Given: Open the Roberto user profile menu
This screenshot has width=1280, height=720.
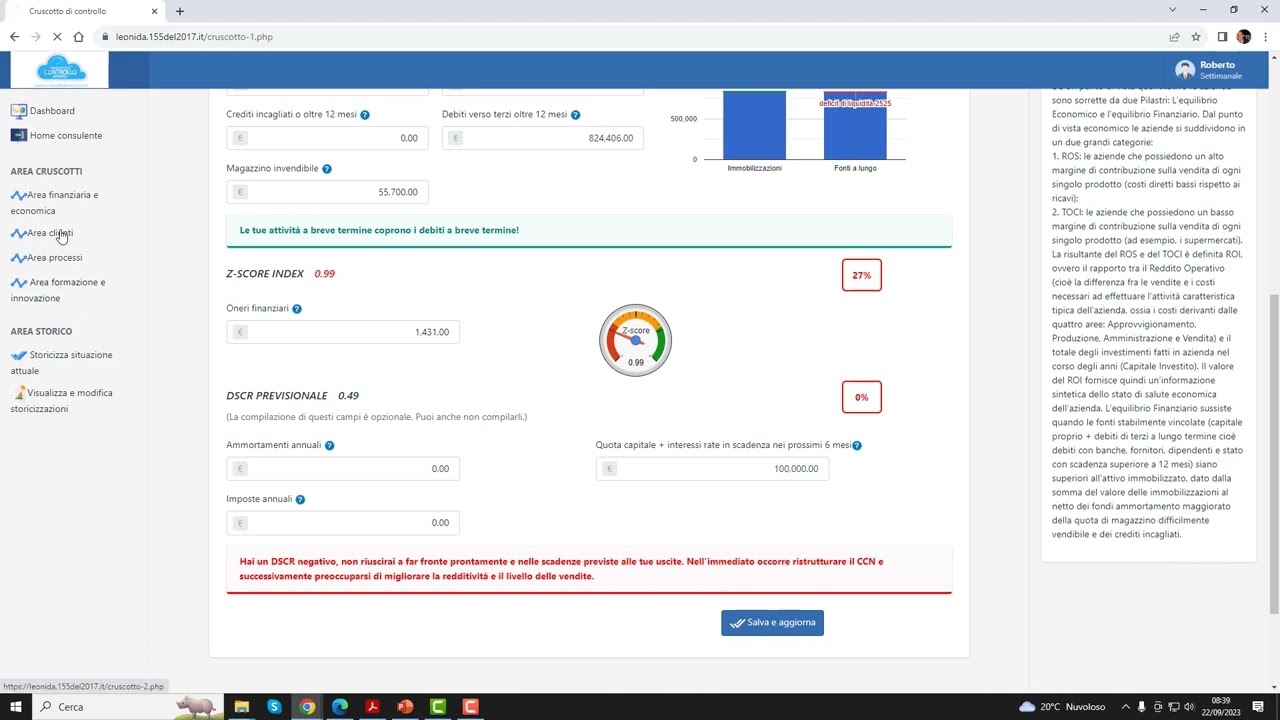Looking at the screenshot, I should pyautogui.click(x=1210, y=70).
